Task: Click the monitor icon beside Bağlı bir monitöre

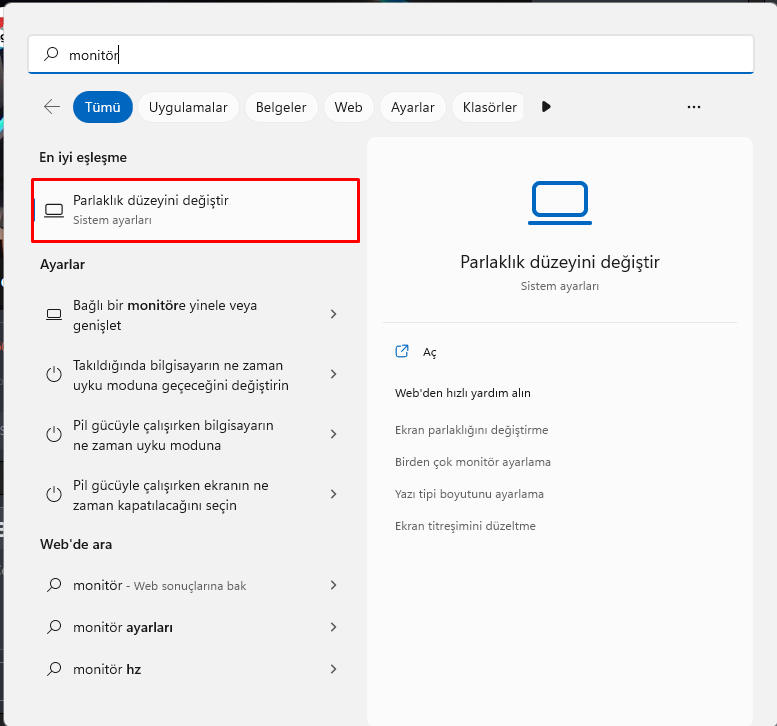Action: click(54, 314)
